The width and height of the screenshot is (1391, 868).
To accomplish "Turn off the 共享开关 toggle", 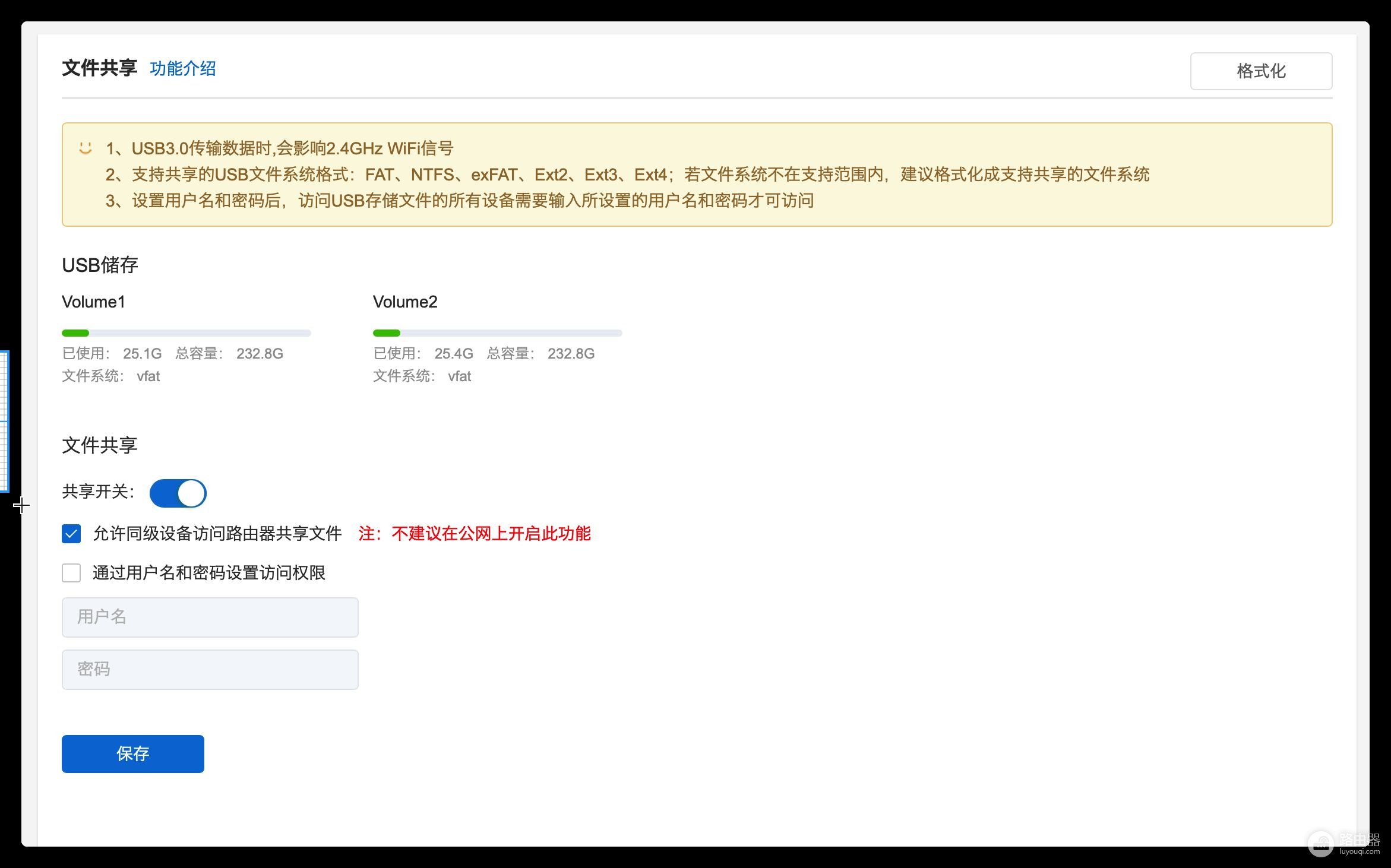I will click(x=178, y=493).
